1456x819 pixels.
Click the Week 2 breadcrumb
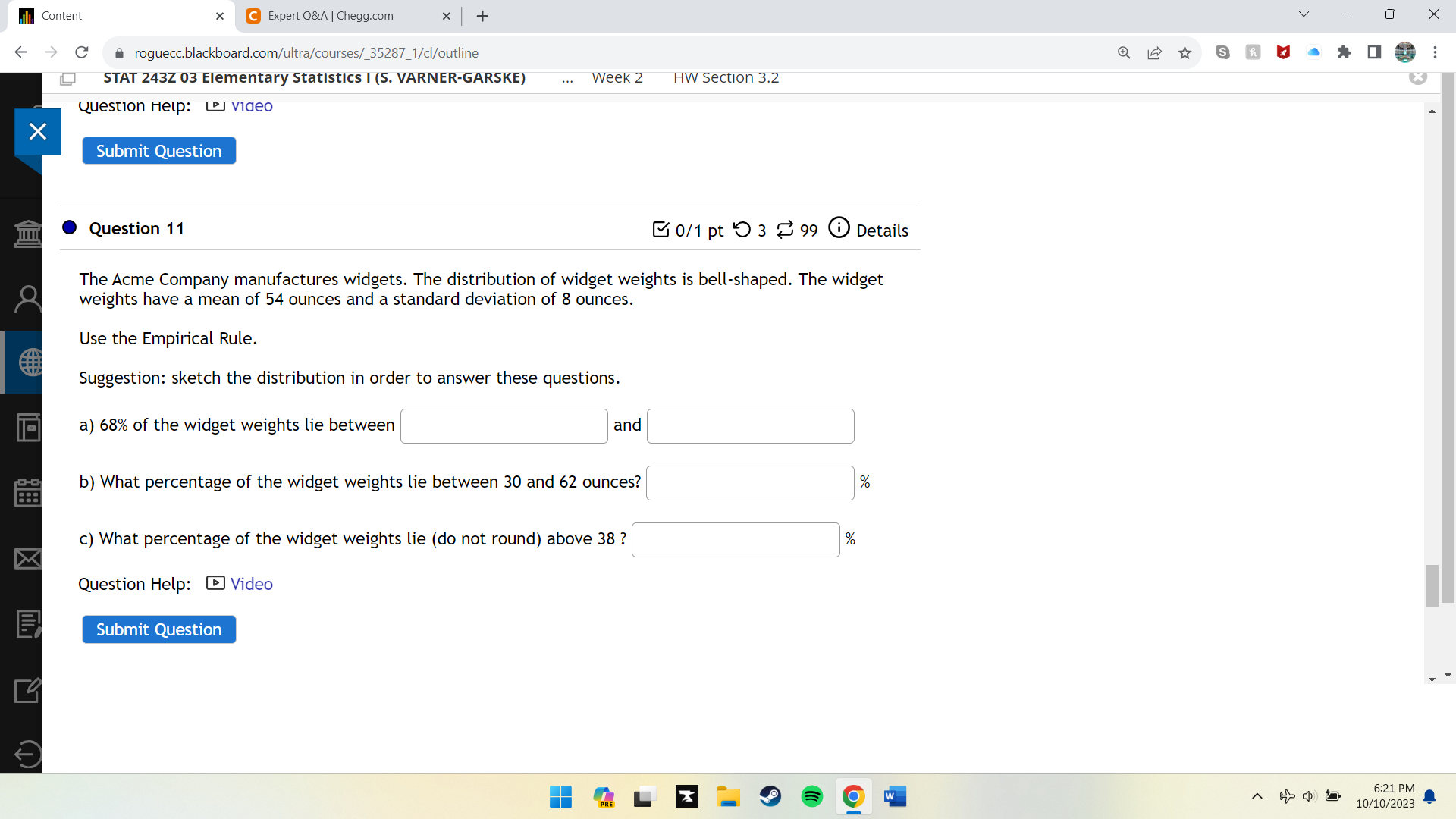[617, 77]
